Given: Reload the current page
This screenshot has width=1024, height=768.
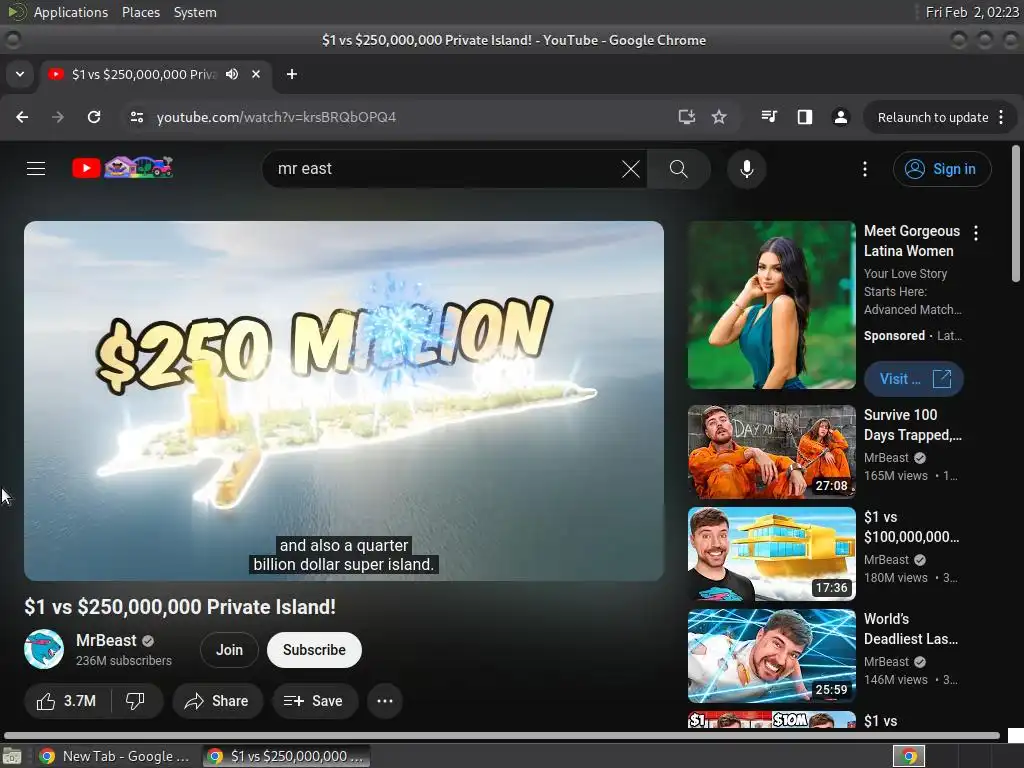Looking at the screenshot, I should coord(94,117).
